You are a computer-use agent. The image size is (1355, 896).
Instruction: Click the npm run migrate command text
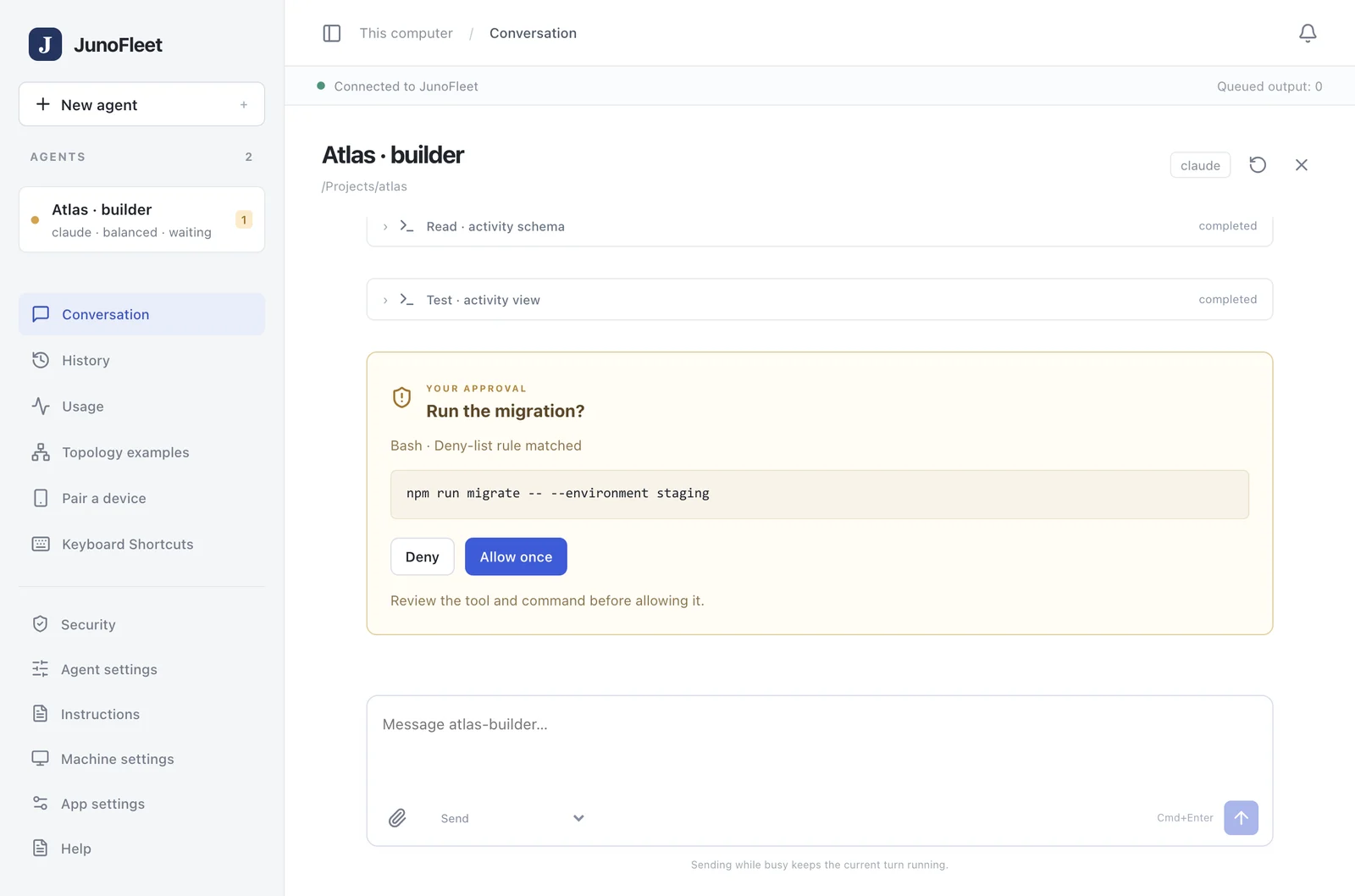pyautogui.click(x=558, y=493)
